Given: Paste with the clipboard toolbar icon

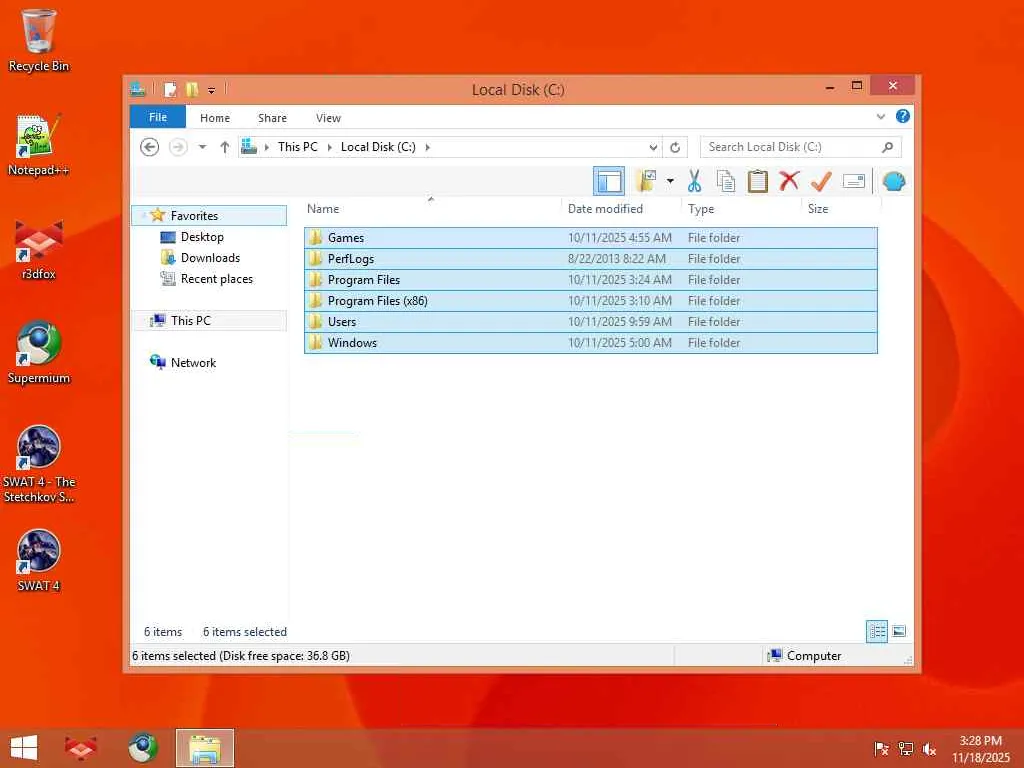Looking at the screenshot, I should pyautogui.click(x=758, y=182).
